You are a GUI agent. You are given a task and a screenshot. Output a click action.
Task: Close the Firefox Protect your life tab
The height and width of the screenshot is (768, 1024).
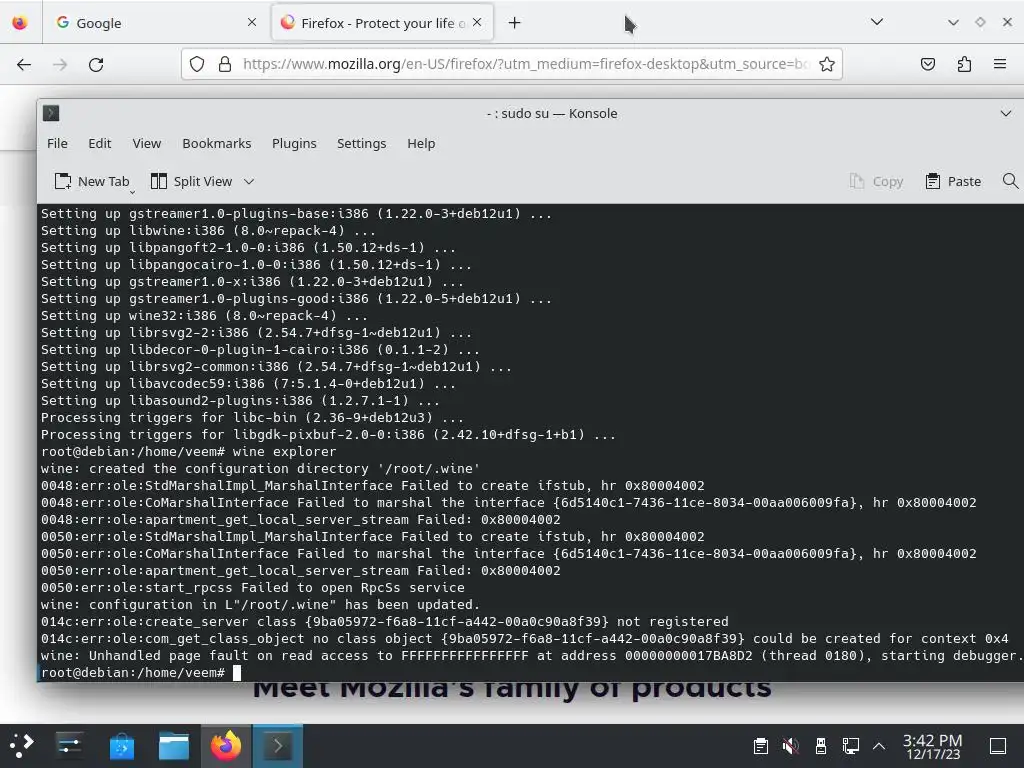[x=477, y=23]
